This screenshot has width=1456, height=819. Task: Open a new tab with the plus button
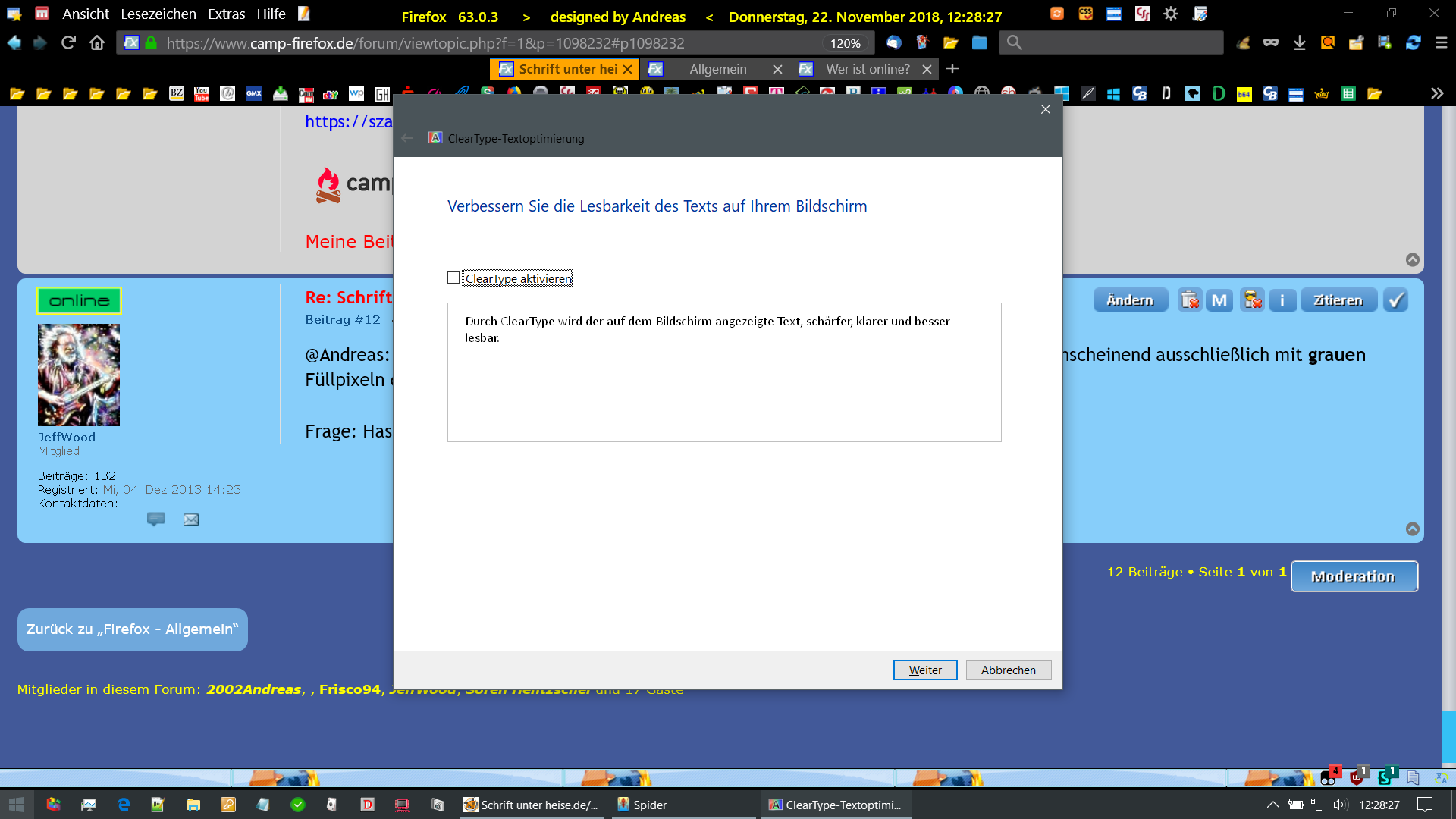pyautogui.click(x=952, y=69)
